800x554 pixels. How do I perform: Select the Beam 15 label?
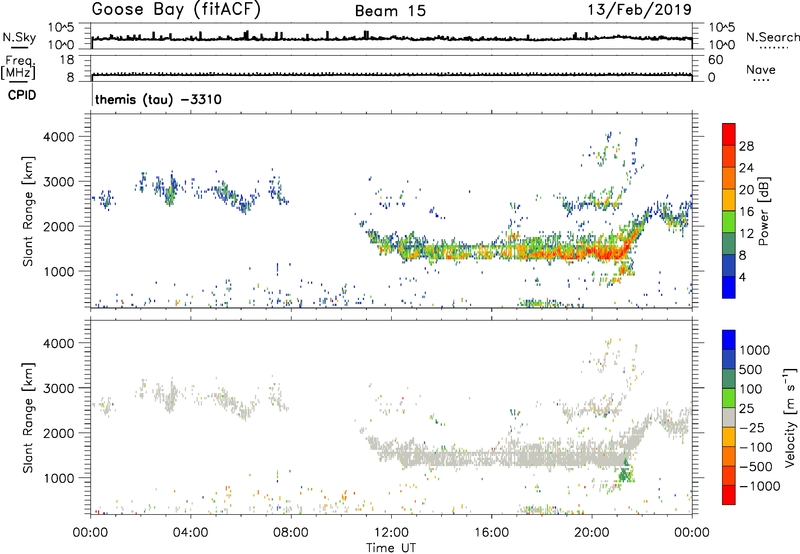coord(390,11)
